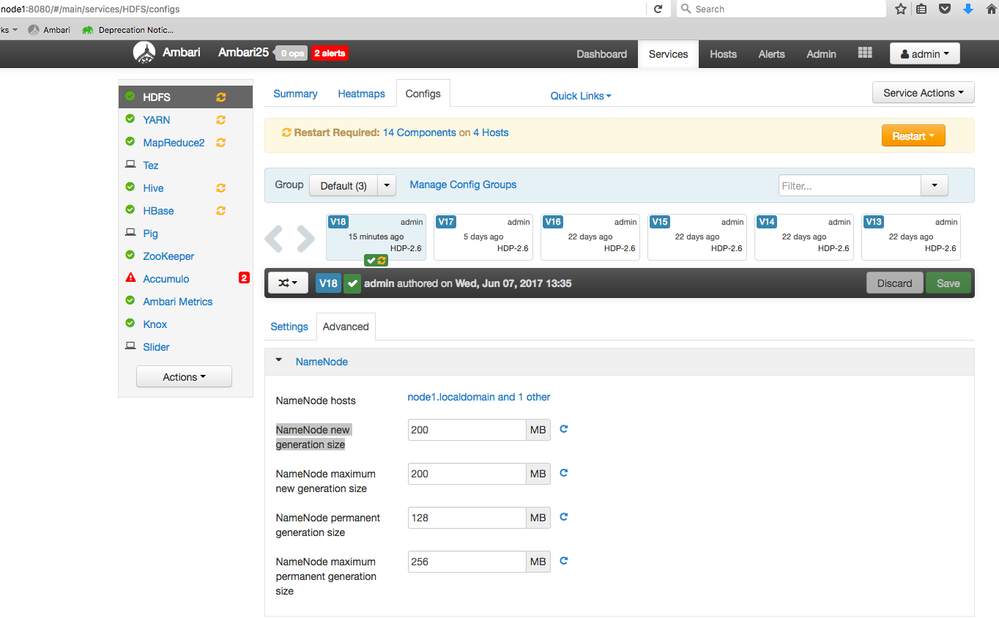Open the 14 Components link
Viewport: 999px width, 618px height.
(419, 133)
